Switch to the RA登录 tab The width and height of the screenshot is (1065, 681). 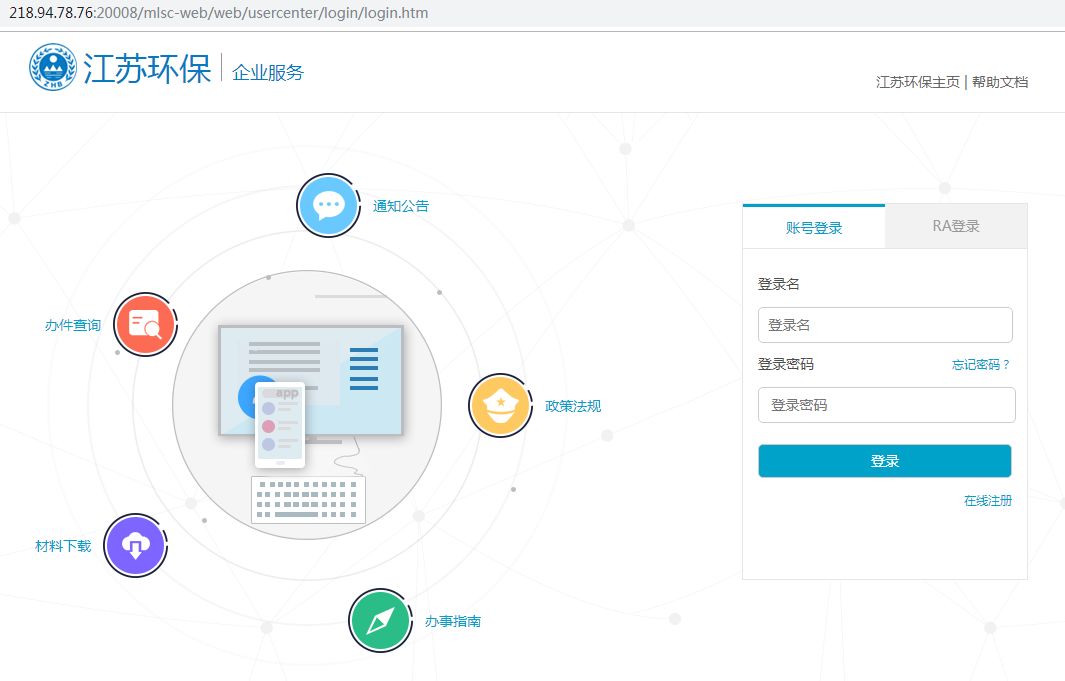pyautogui.click(x=956, y=226)
